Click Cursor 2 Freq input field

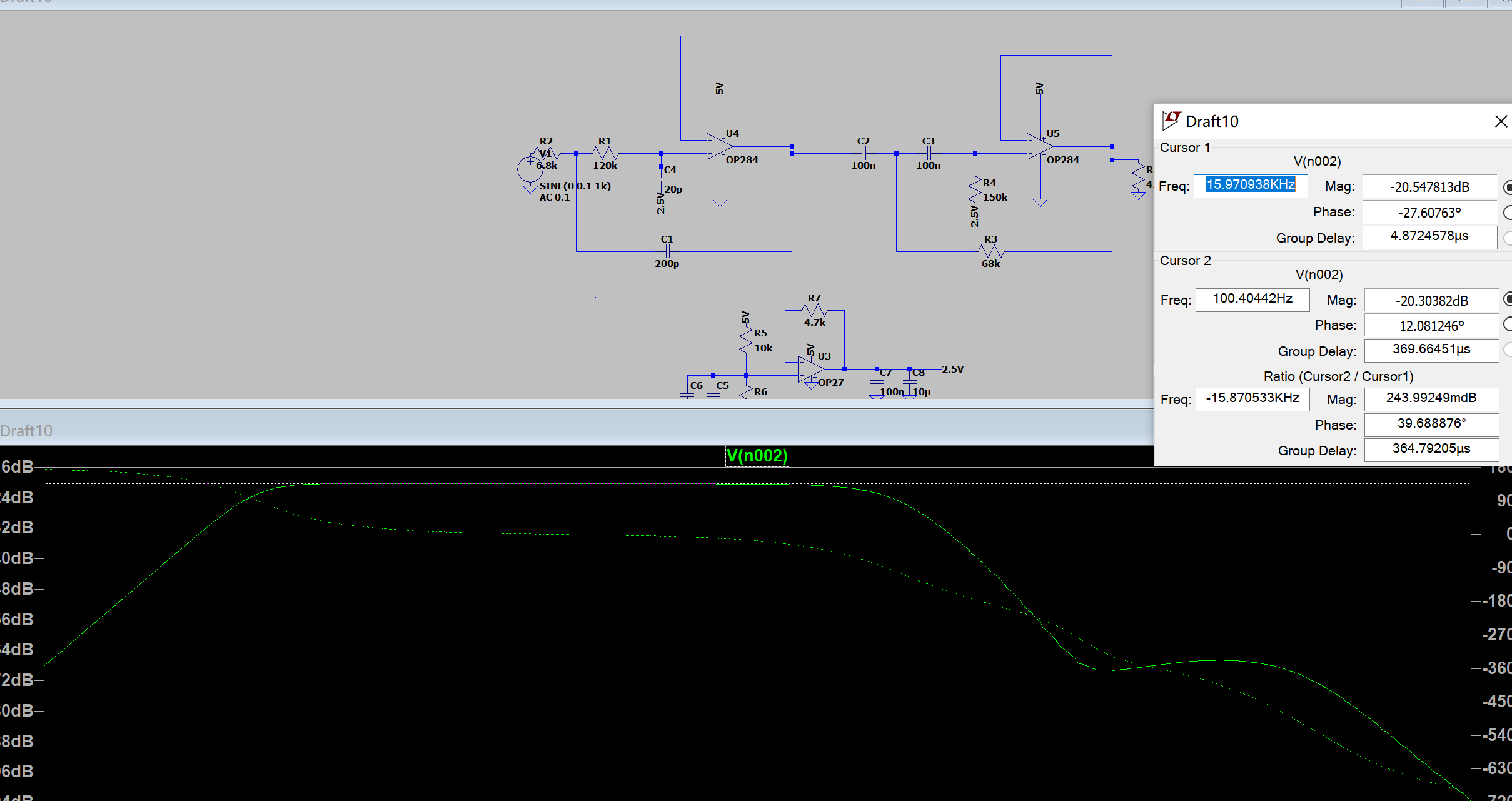tap(1252, 300)
